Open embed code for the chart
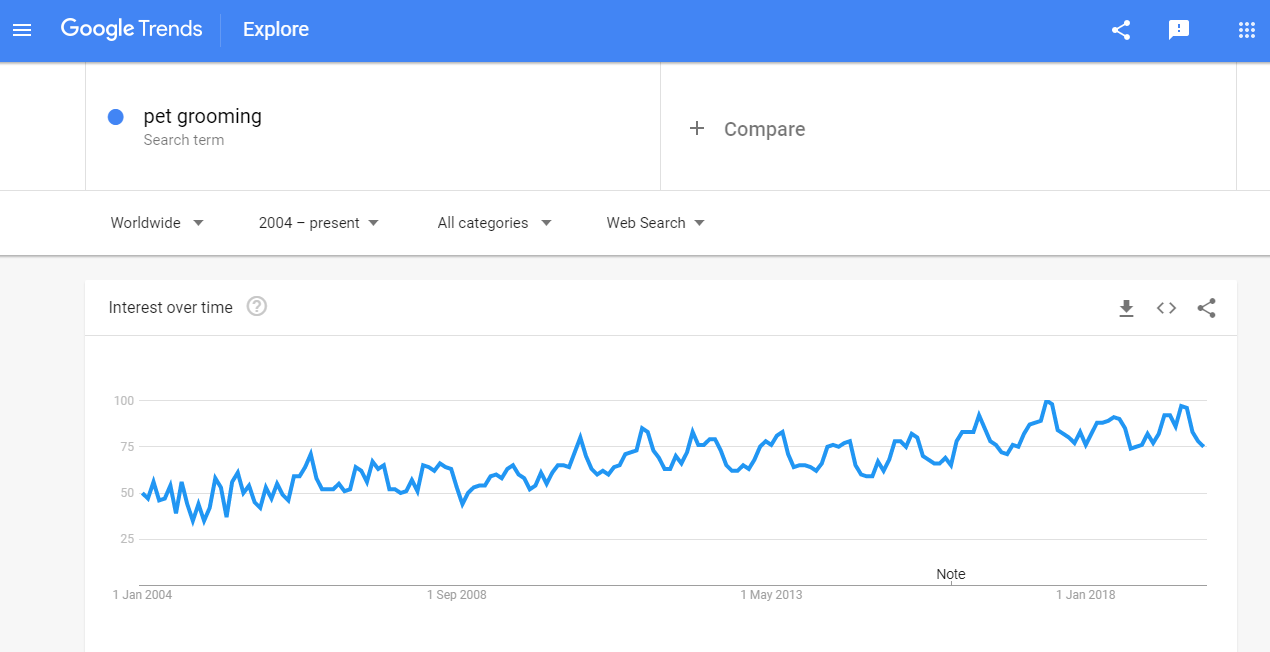This screenshot has height=652, width=1270. [1166, 308]
